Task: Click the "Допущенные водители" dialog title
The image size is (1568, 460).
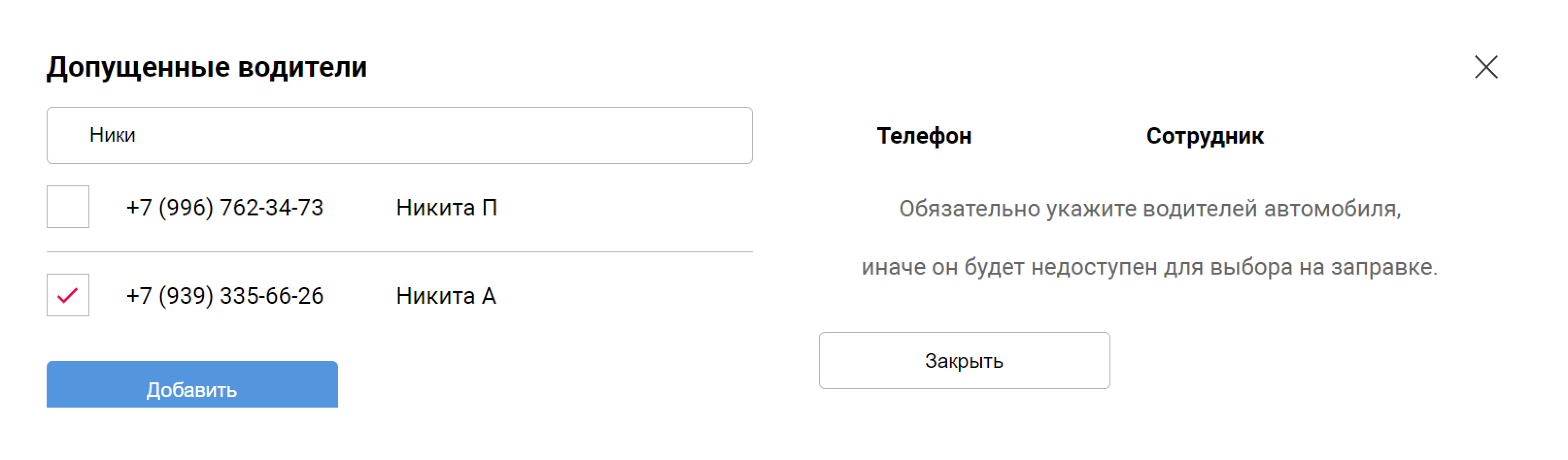Action: click(x=207, y=67)
